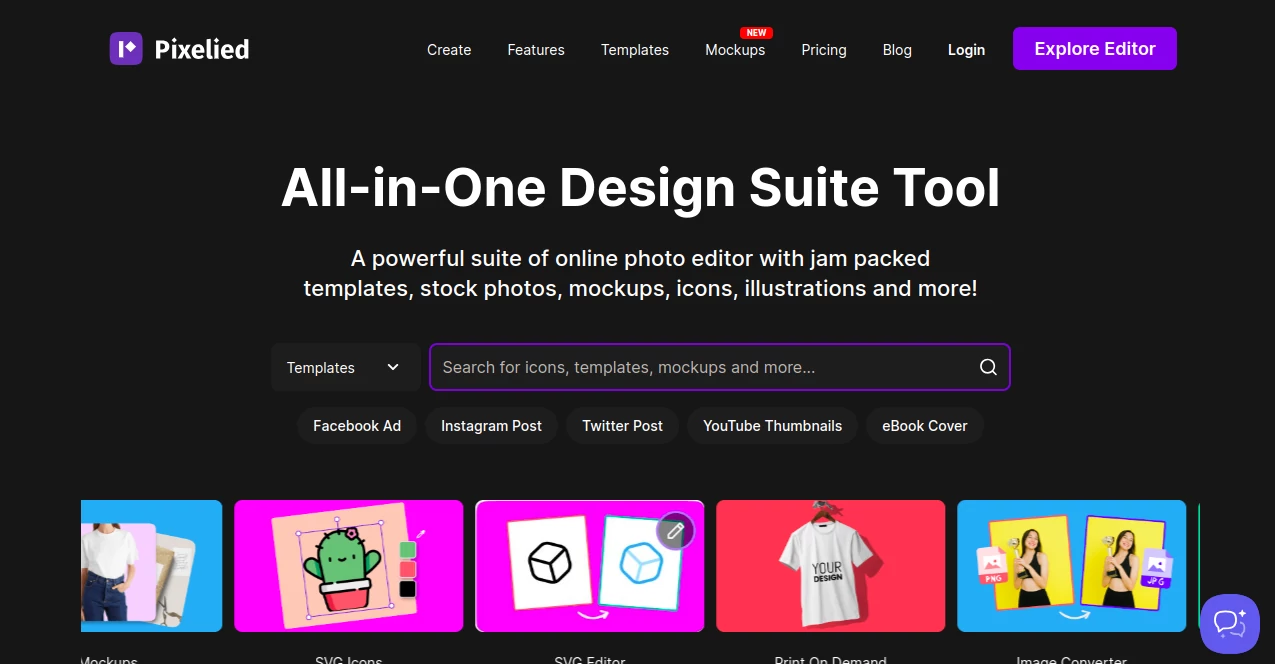Screen dimensions: 1275x664
Task: Open the chat support widget
Action: (1229, 623)
